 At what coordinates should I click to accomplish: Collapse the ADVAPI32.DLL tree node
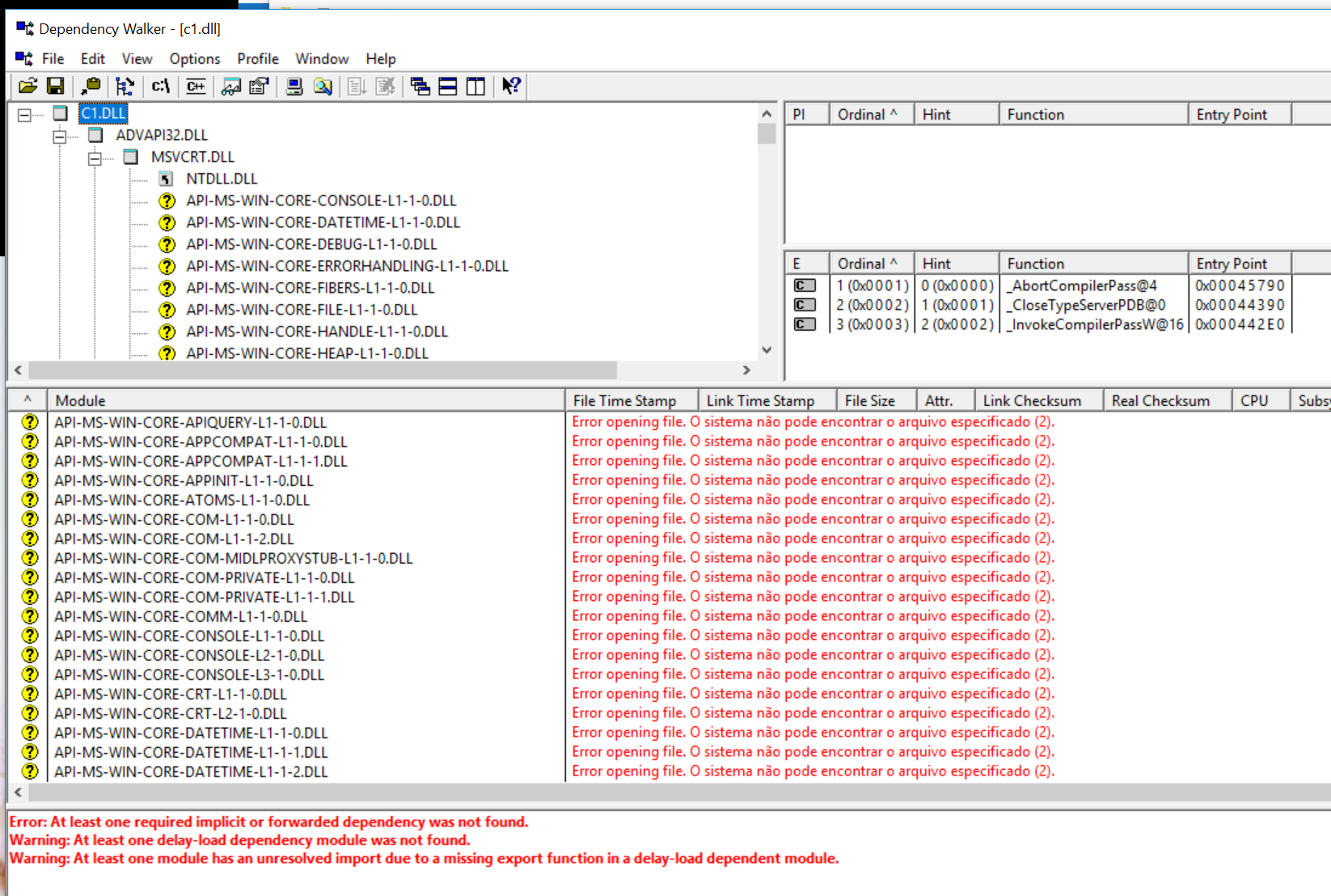[x=60, y=137]
